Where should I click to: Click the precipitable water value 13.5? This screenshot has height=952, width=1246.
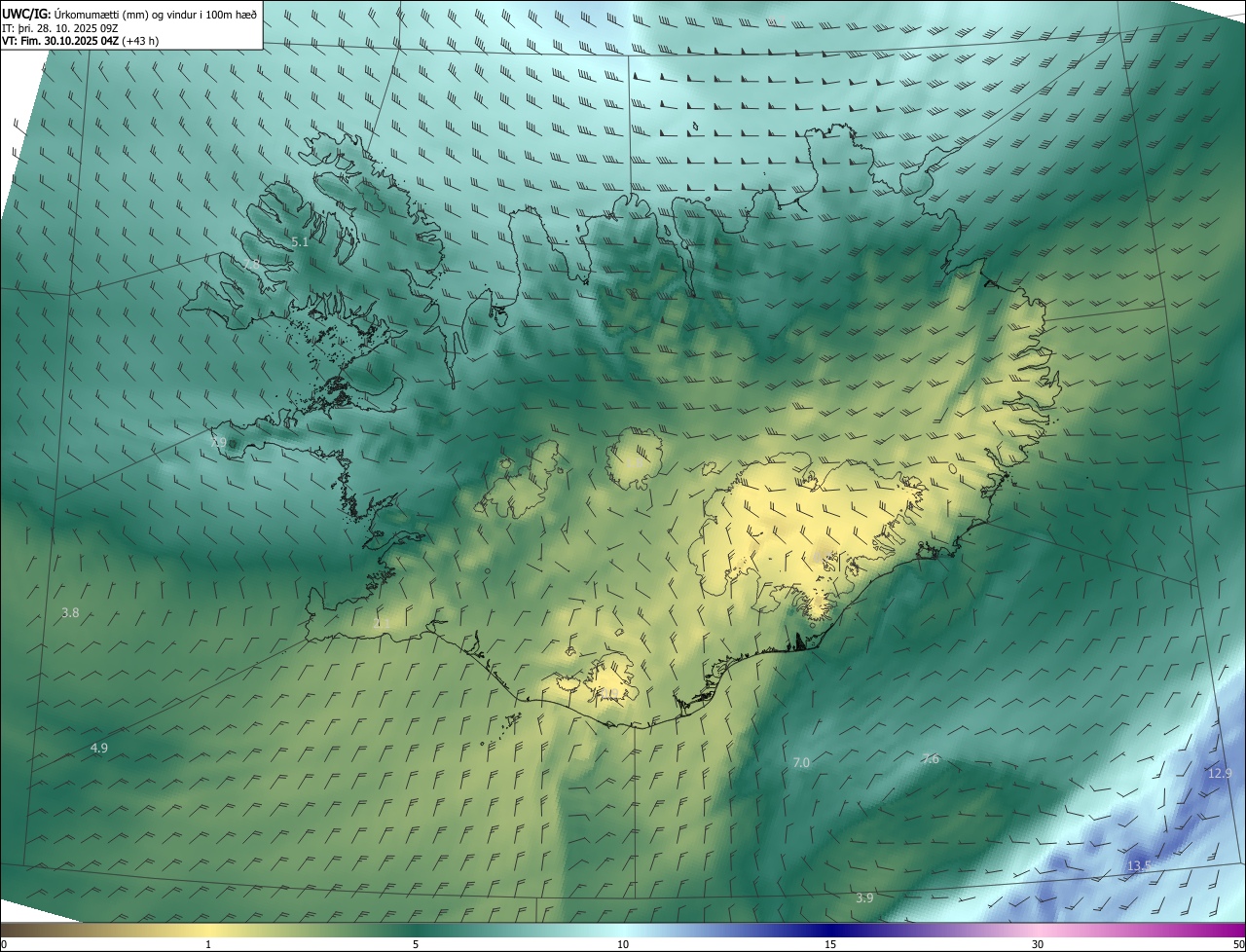1139,866
